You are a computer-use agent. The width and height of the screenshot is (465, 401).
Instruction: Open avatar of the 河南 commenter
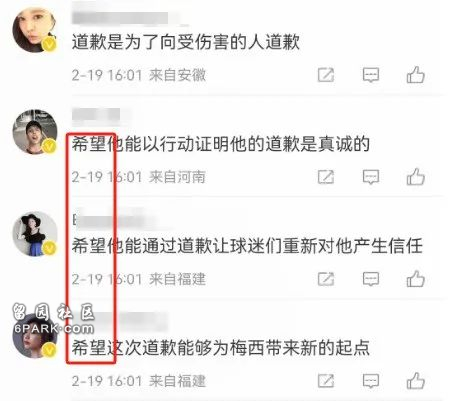click(35, 132)
